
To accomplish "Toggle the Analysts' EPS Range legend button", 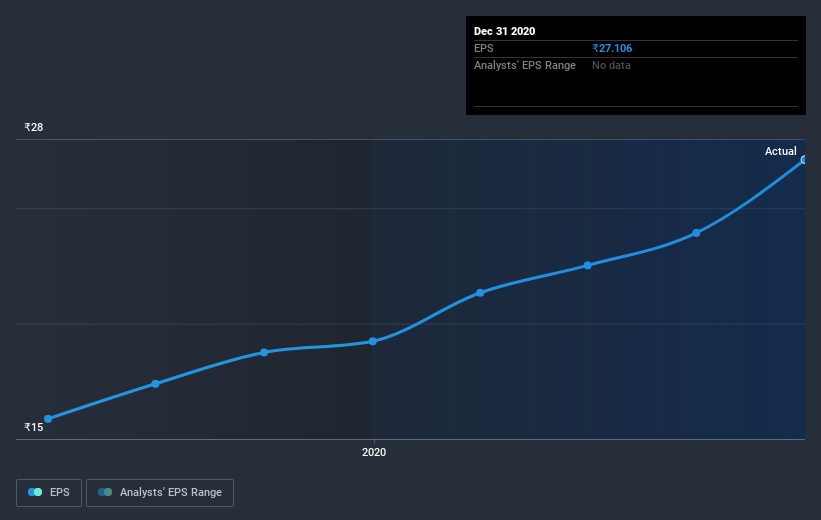I will (160, 492).
